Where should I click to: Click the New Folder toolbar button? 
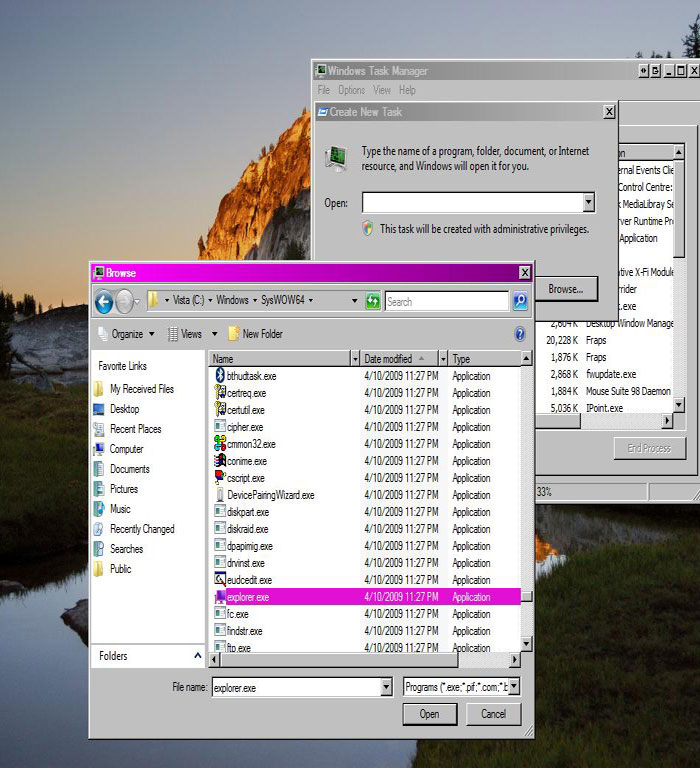256,334
